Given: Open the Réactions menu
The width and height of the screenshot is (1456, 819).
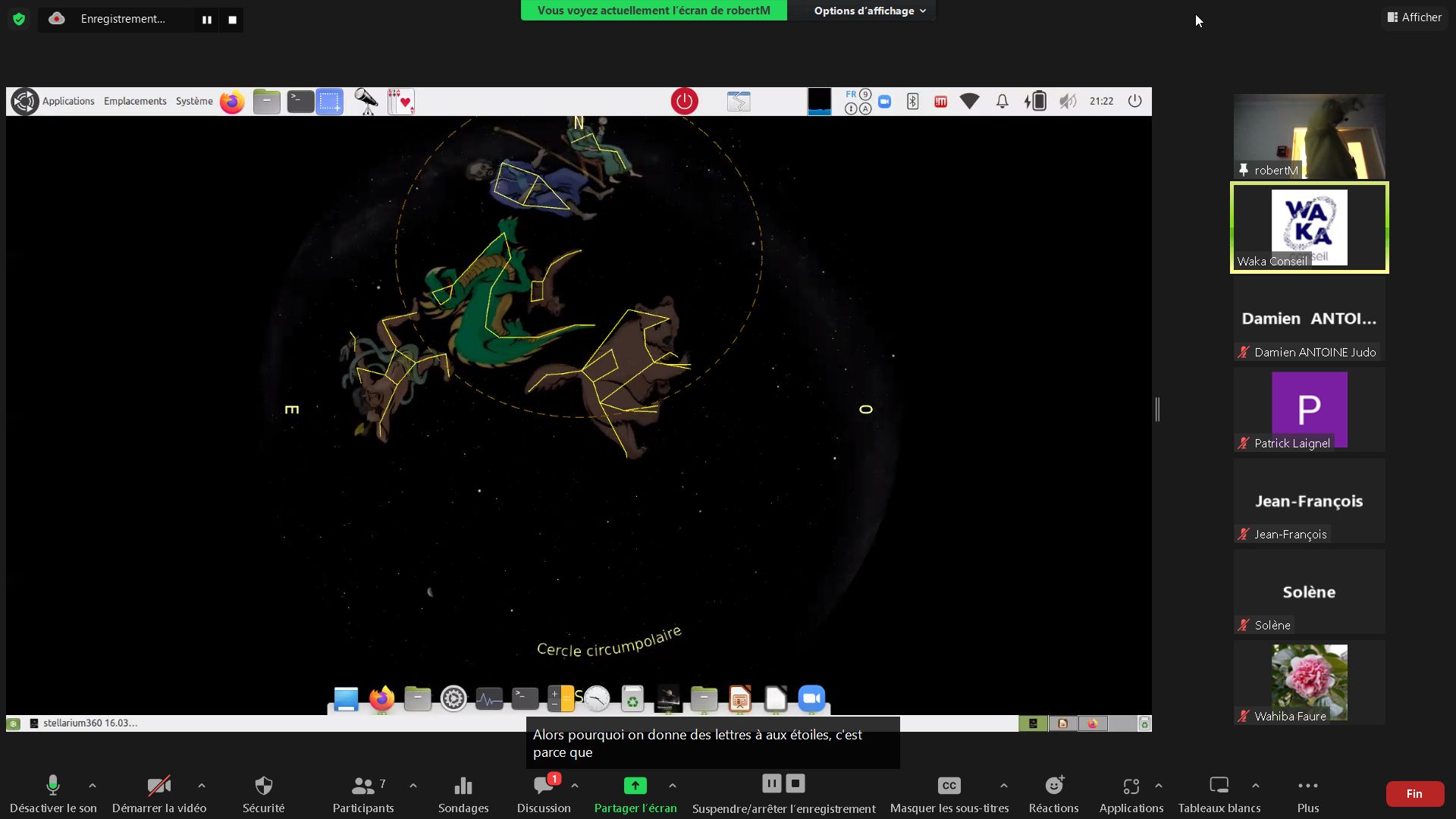Looking at the screenshot, I should (x=1053, y=794).
